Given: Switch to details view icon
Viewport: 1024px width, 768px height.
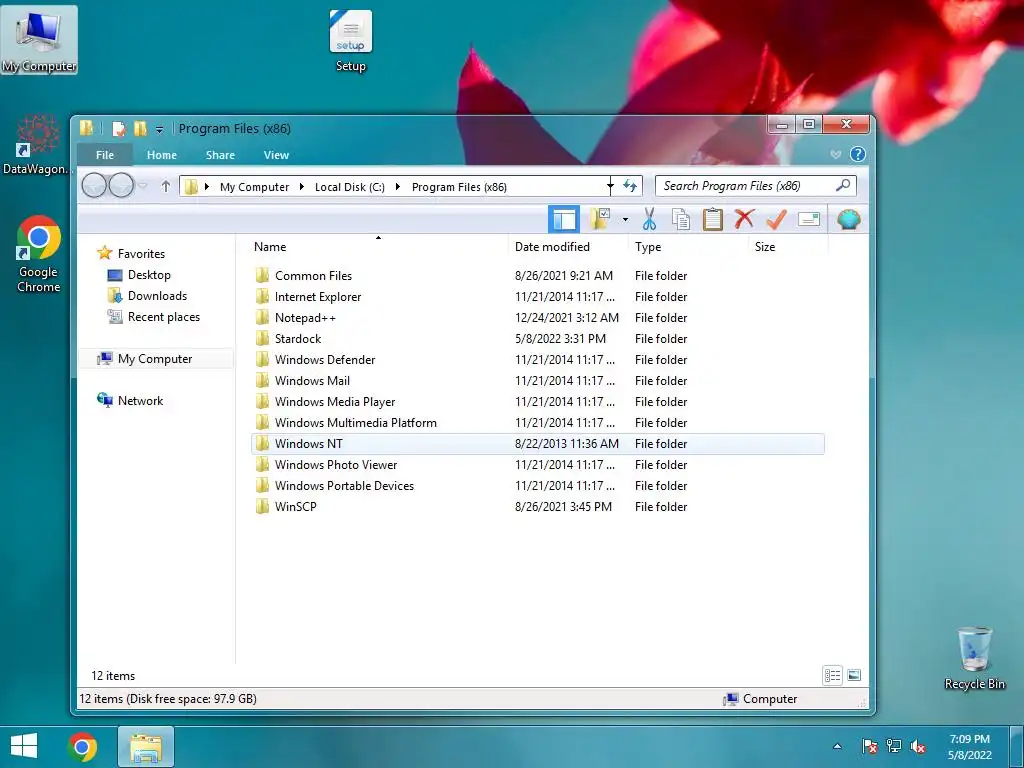Looking at the screenshot, I should click(x=832, y=675).
